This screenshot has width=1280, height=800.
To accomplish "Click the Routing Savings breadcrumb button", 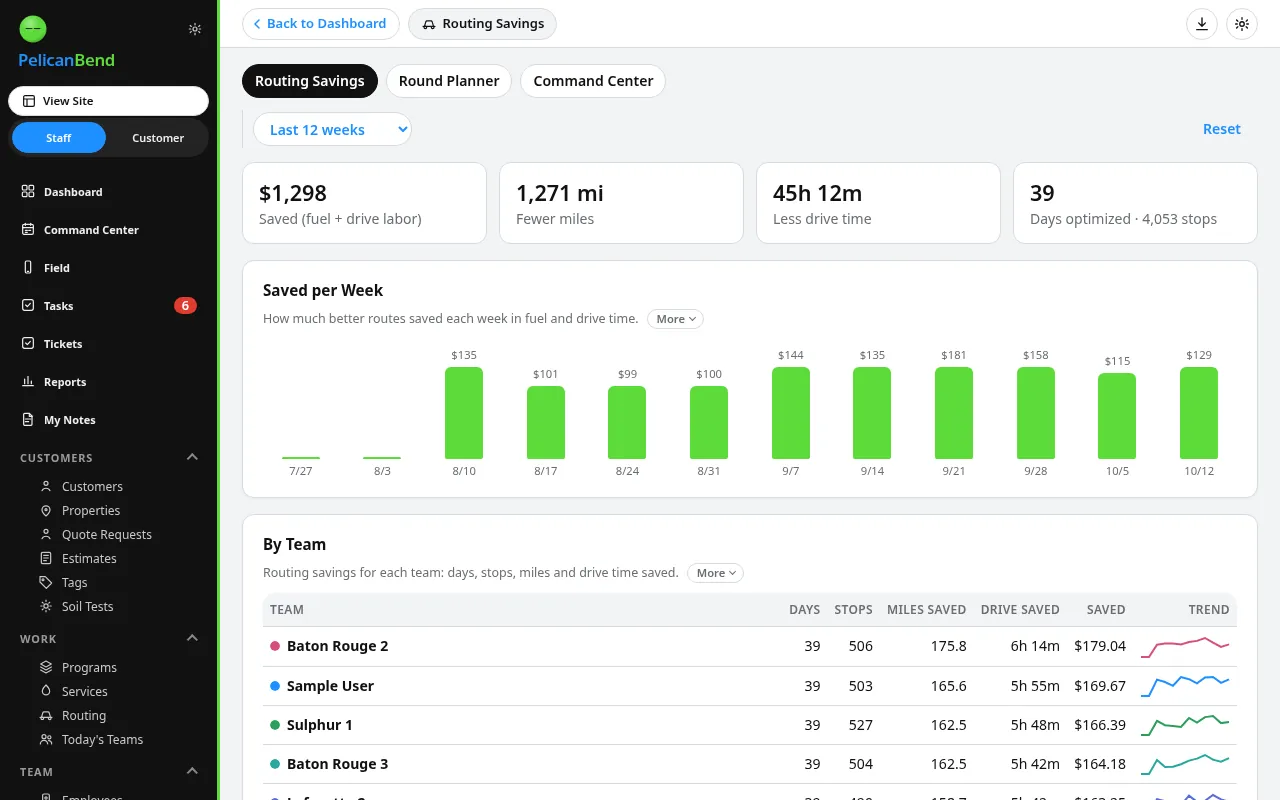I will coord(483,24).
